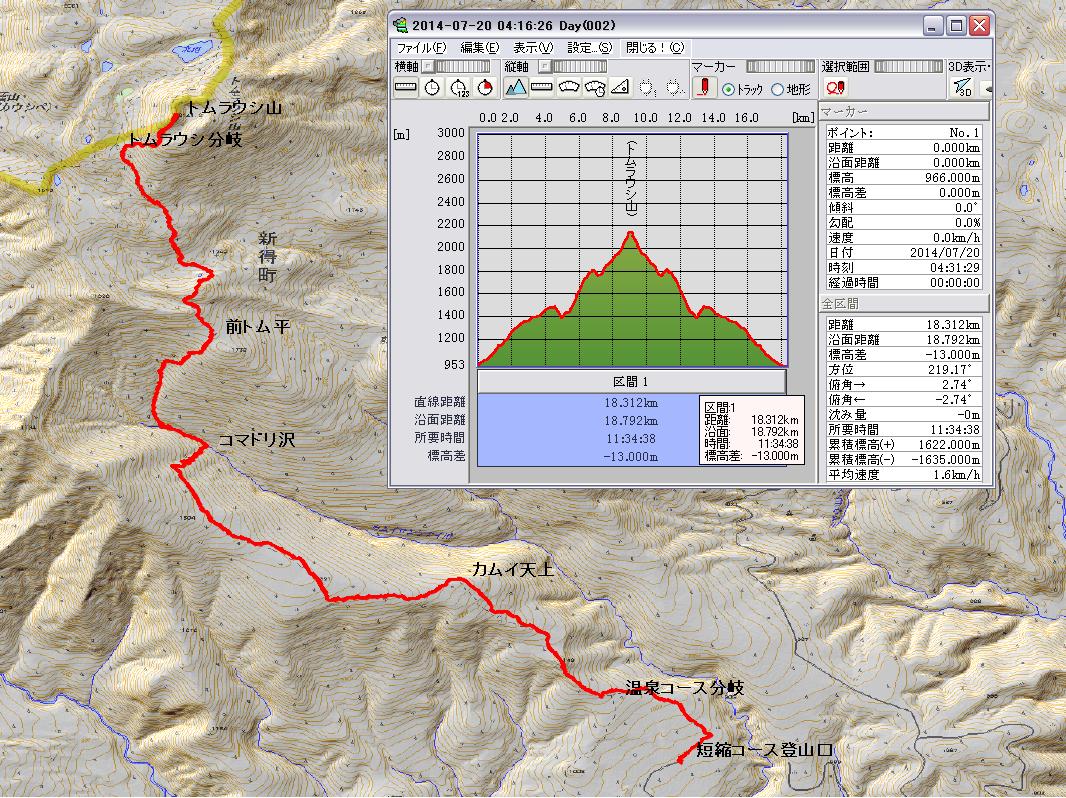Click the 所要時間 11:34:38 in blue summary

point(631,438)
